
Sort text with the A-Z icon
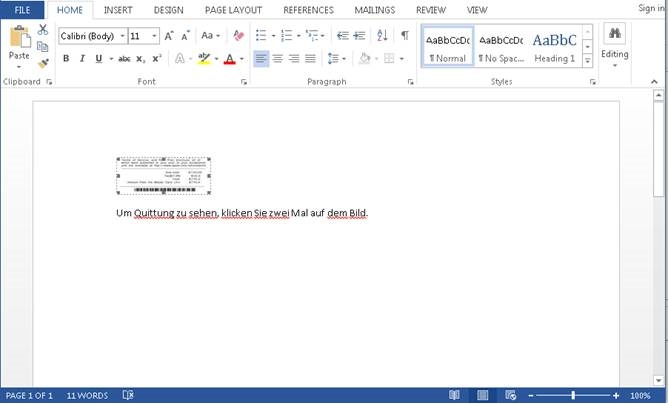pyautogui.click(x=382, y=35)
